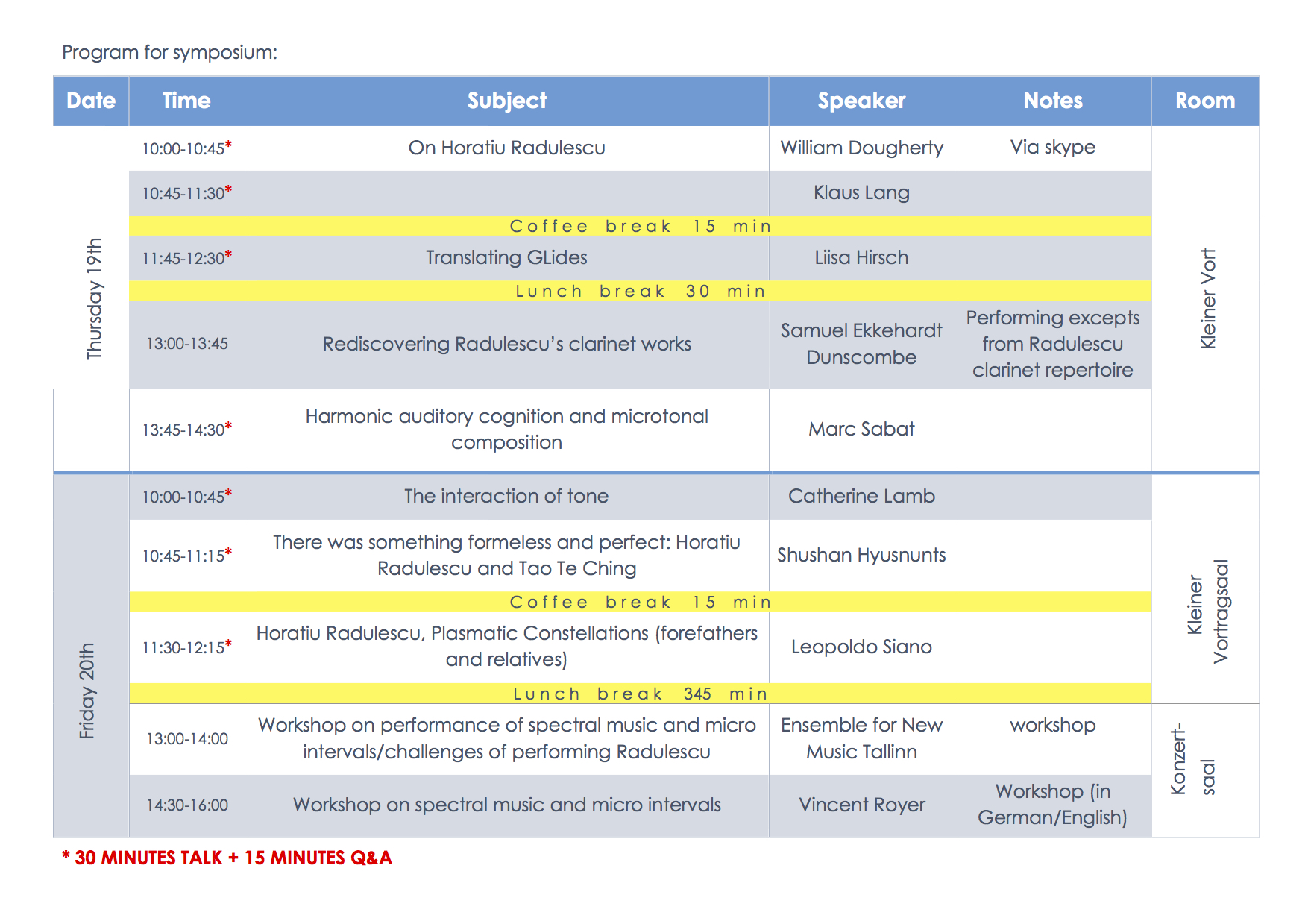Click the Thursday 'Lunch break 30 min' row
Image resolution: width=1308 pixels, height=924 pixels.
(x=640, y=291)
